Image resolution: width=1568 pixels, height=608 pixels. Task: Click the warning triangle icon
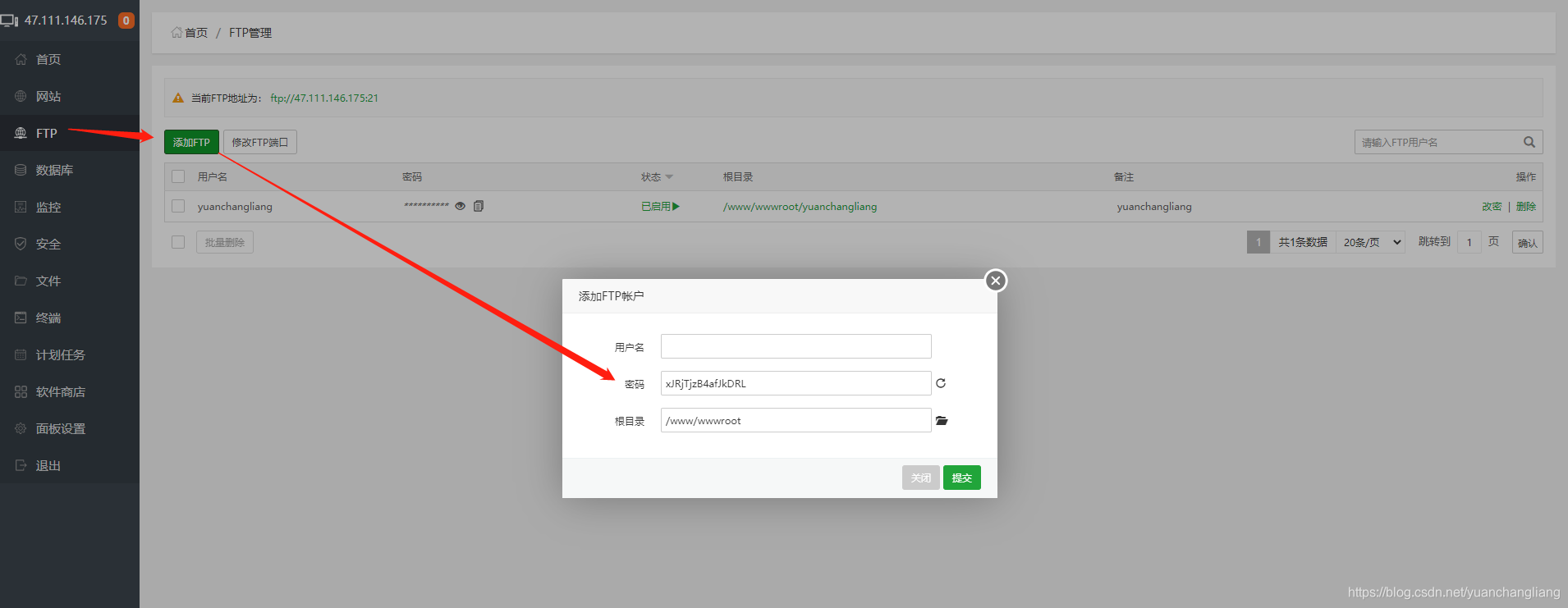(x=178, y=98)
